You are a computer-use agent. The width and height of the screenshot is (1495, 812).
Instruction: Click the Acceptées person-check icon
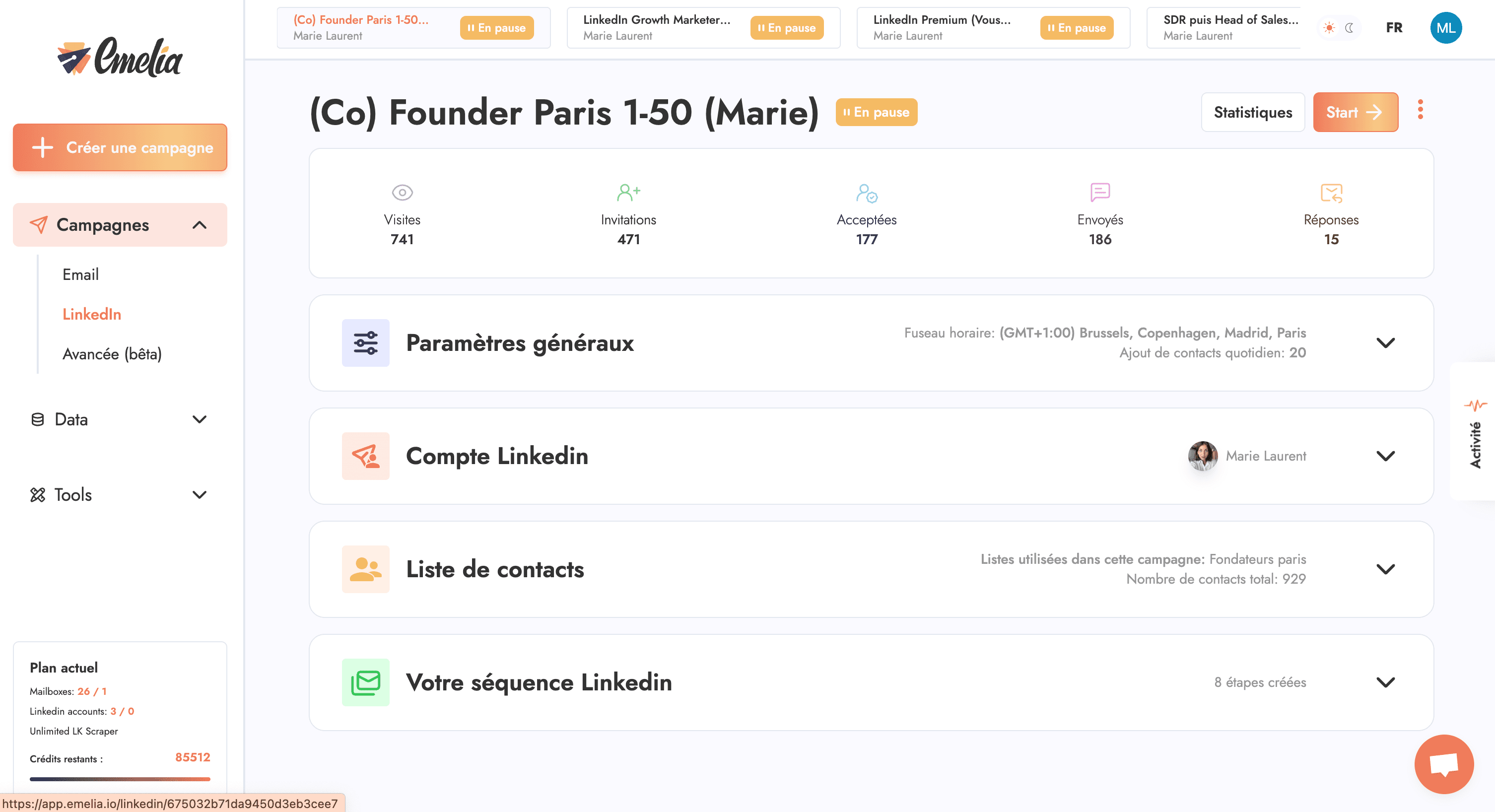point(867,193)
